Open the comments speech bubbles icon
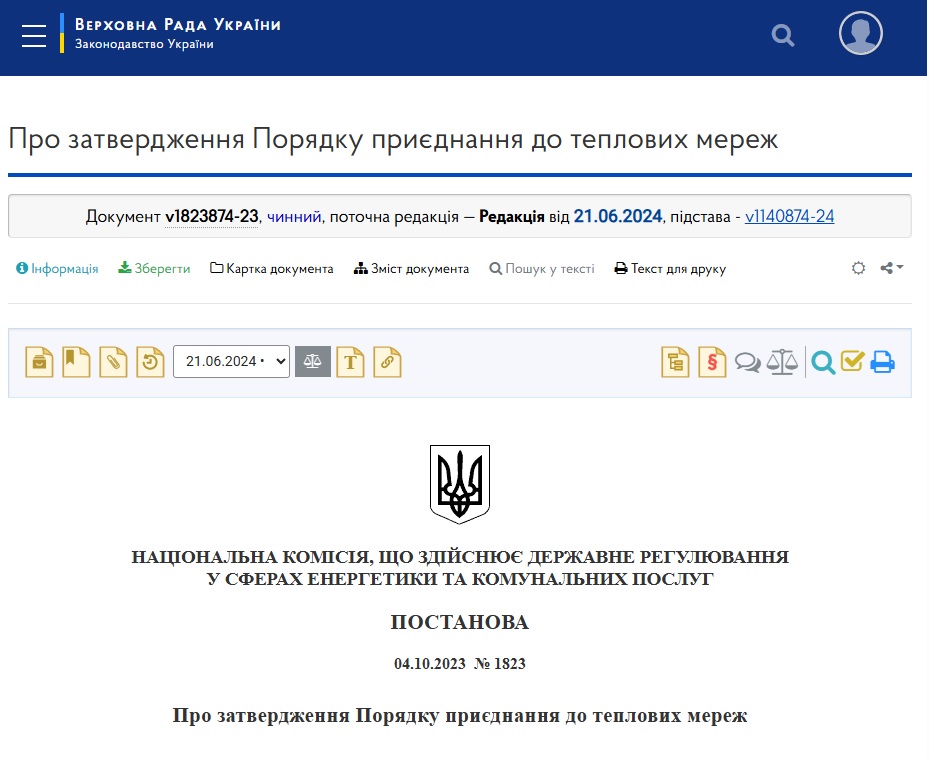 (747, 362)
